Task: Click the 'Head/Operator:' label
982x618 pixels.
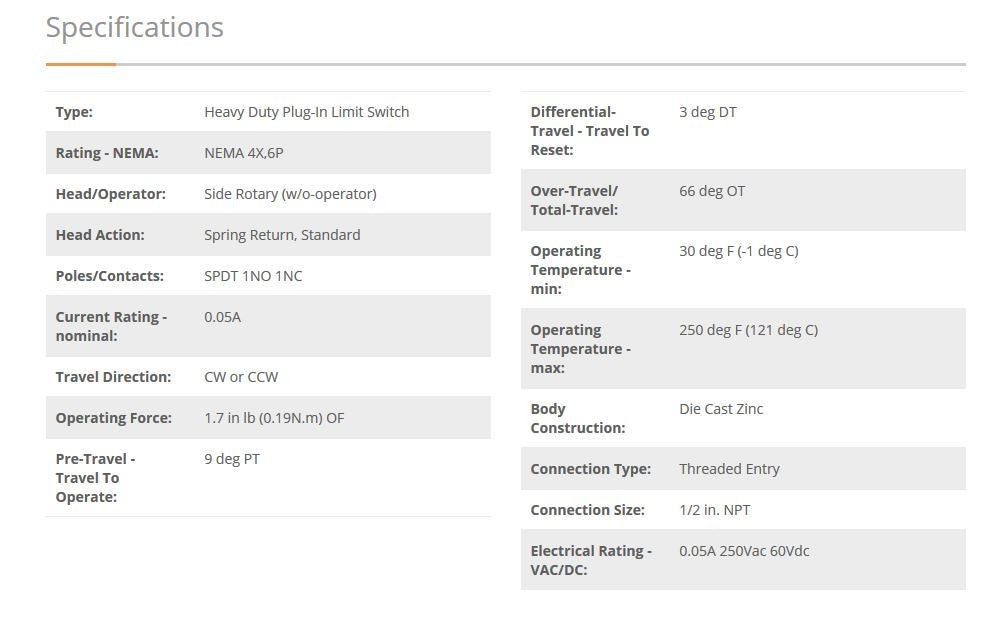Action: pyautogui.click(x=111, y=194)
